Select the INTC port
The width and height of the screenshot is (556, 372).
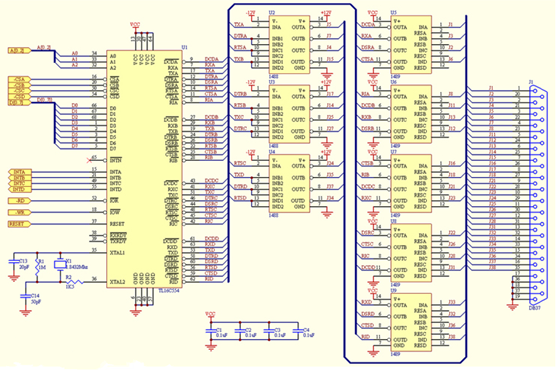(x=19, y=184)
